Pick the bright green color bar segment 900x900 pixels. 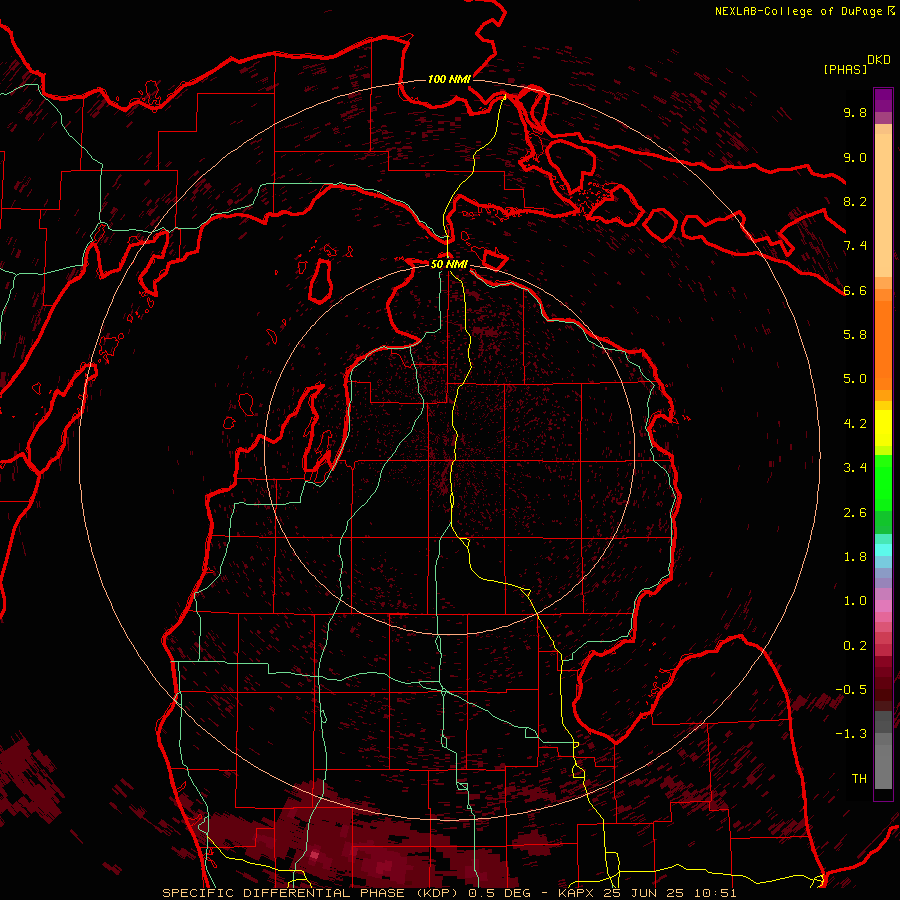[883, 482]
